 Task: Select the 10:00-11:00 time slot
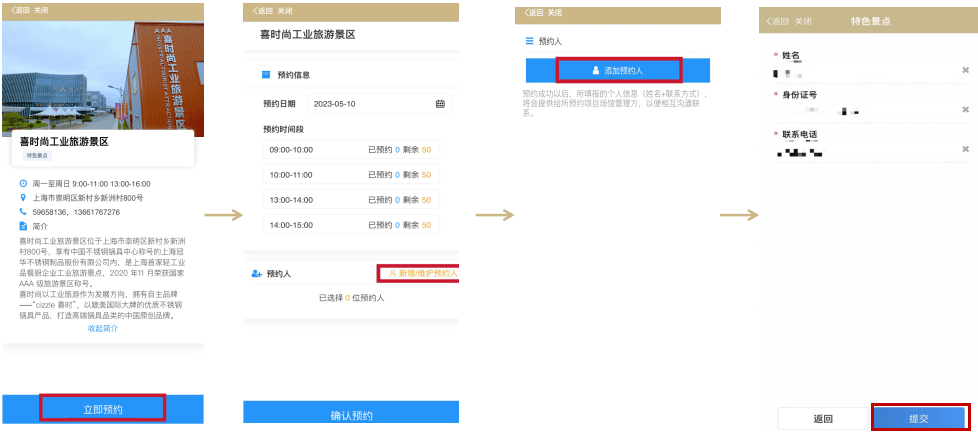[351, 175]
